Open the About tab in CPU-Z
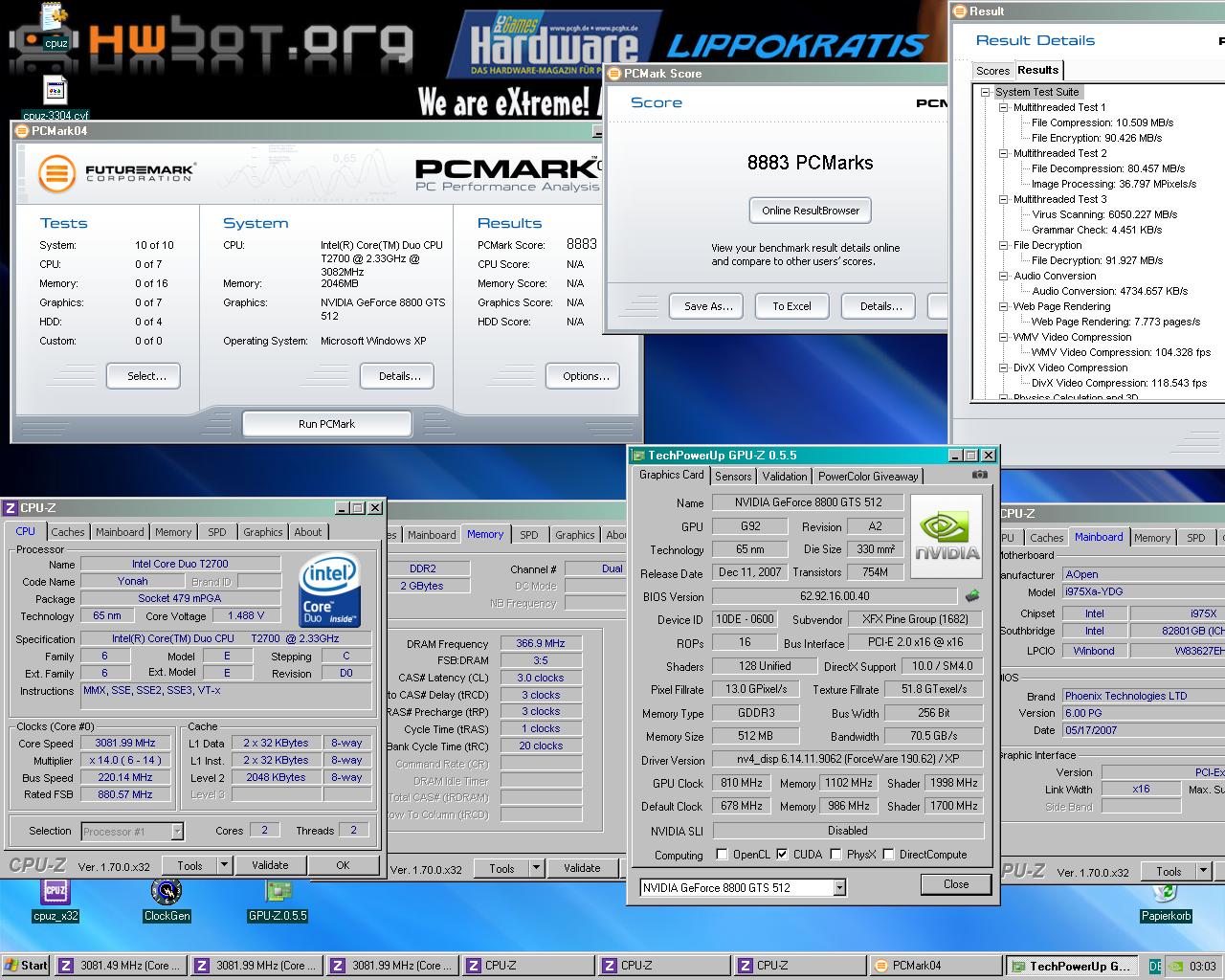 [x=308, y=532]
